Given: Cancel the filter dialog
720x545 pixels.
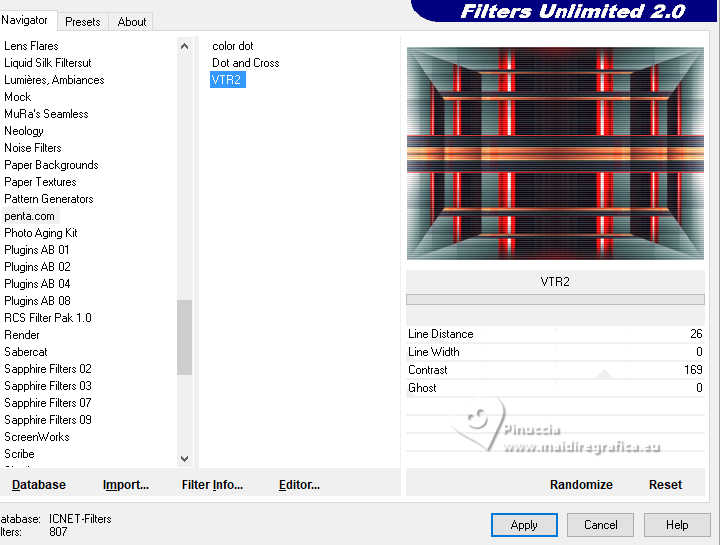Looking at the screenshot, I should 601,525.
